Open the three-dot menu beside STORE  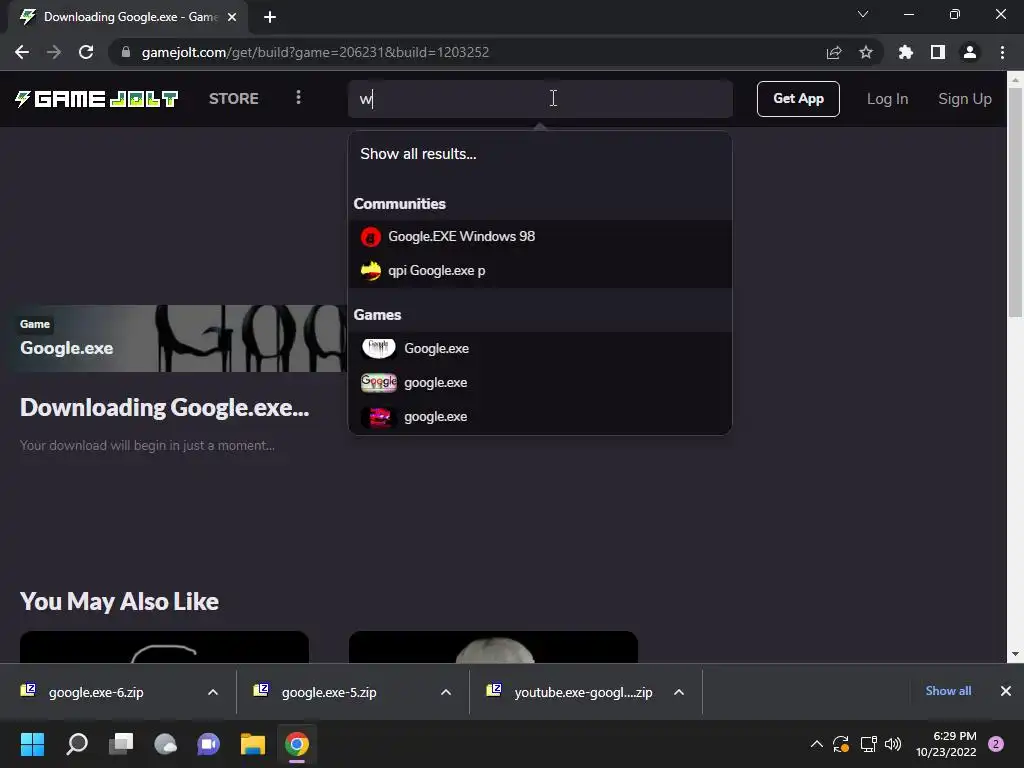[298, 98]
